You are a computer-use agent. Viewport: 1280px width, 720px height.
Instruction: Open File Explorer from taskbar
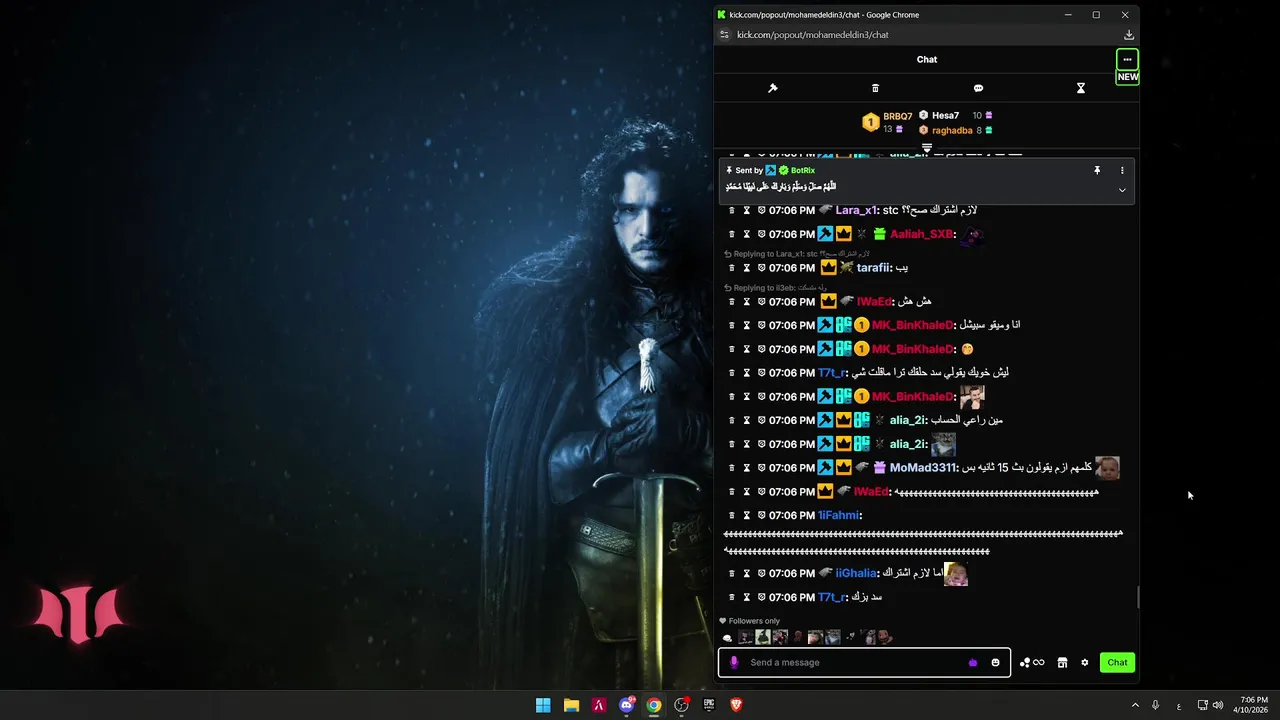point(571,705)
